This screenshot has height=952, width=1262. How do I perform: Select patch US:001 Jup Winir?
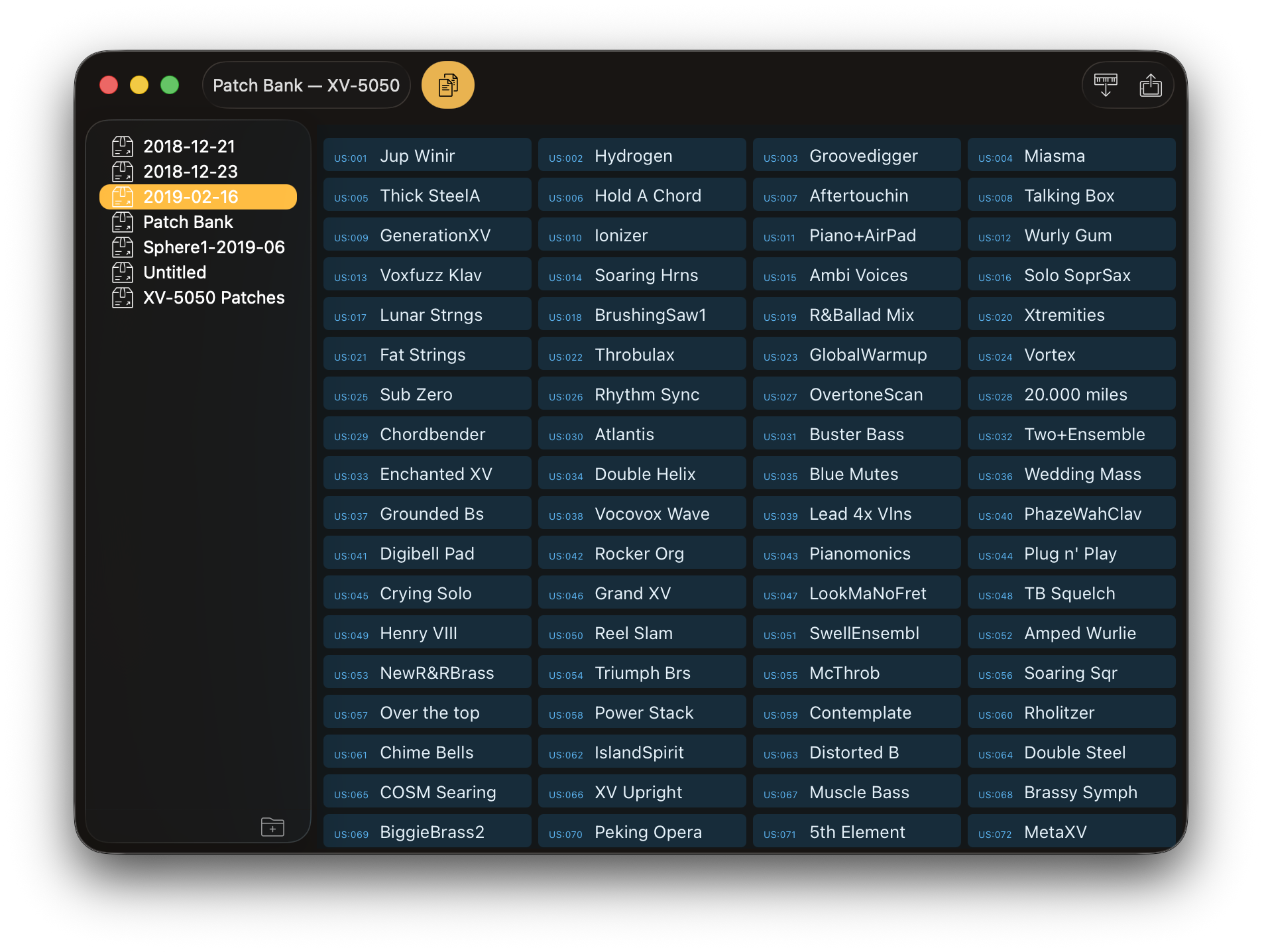(428, 155)
